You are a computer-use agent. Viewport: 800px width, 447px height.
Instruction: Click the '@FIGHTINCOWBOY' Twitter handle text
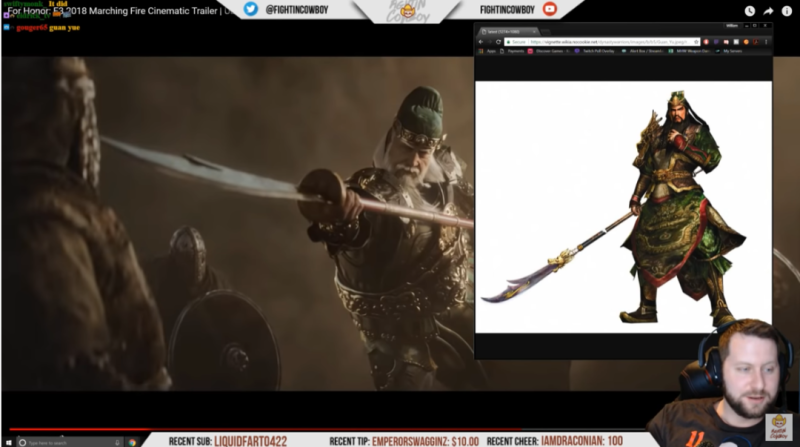(296, 10)
